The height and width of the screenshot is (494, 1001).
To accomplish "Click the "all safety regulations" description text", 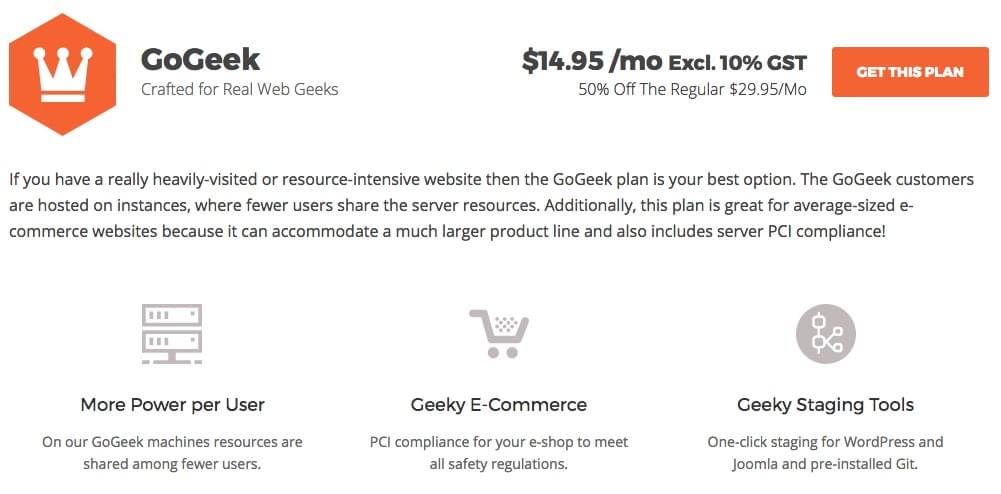I will pos(498,464).
